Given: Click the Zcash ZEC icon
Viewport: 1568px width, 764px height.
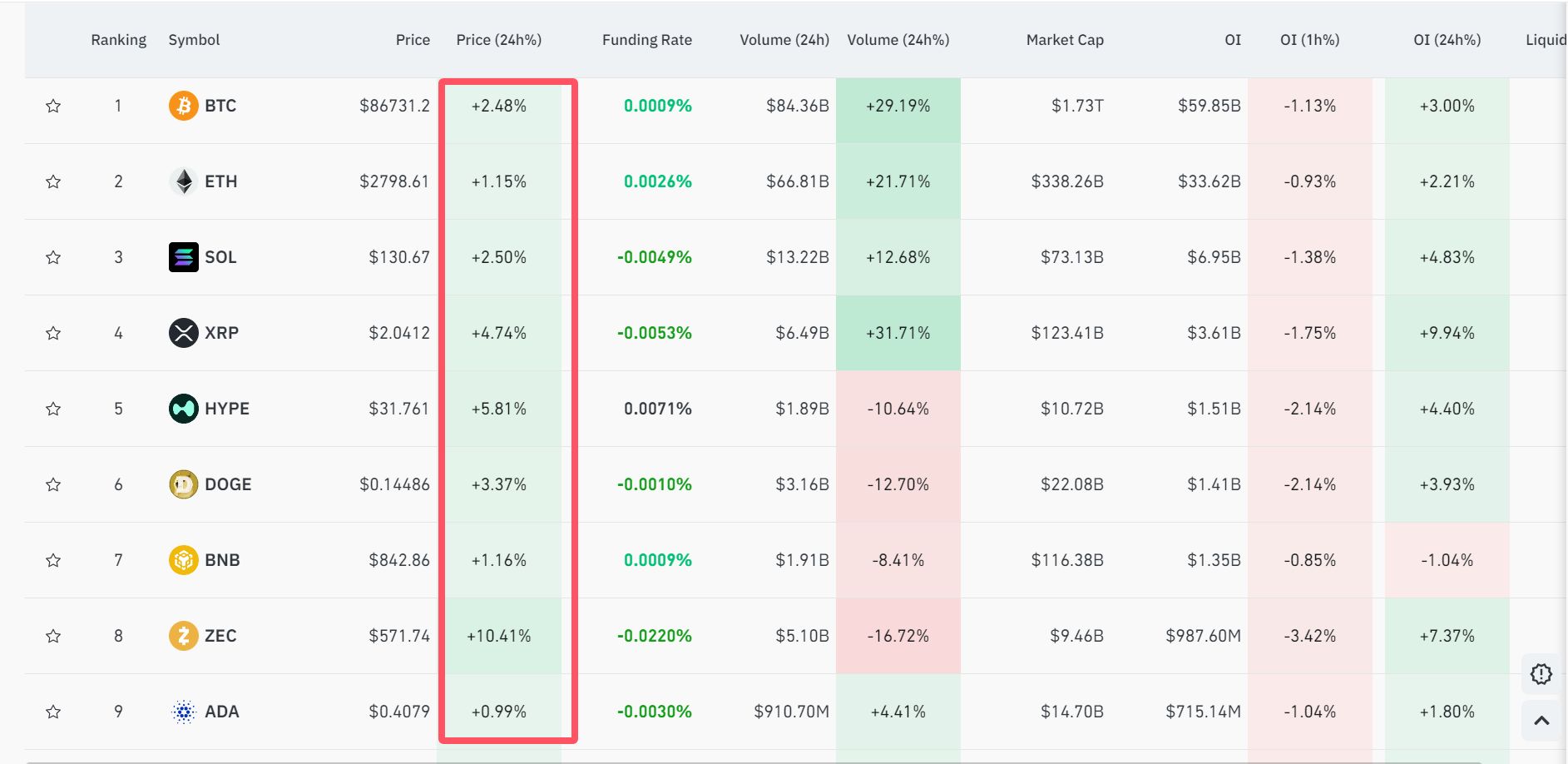Looking at the screenshot, I should pyautogui.click(x=183, y=636).
